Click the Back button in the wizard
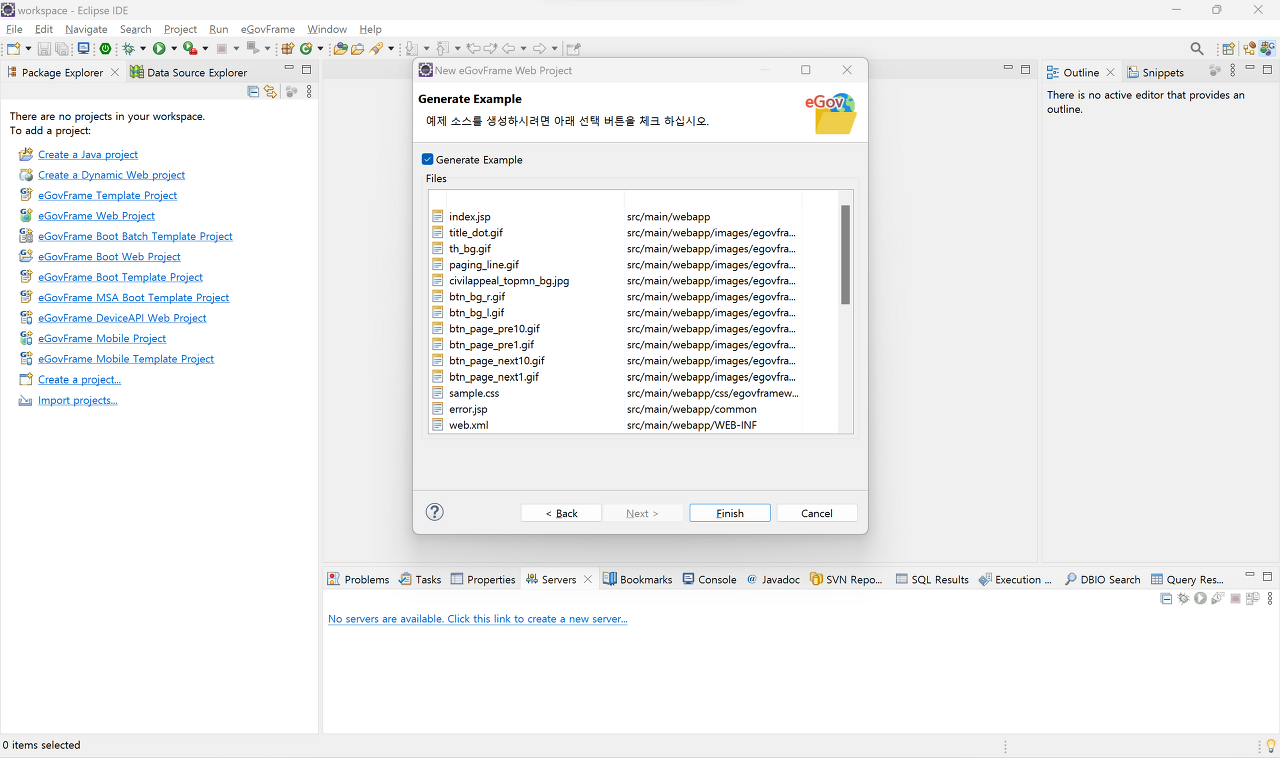Viewport: 1280px width, 758px height. click(x=561, y=513)
